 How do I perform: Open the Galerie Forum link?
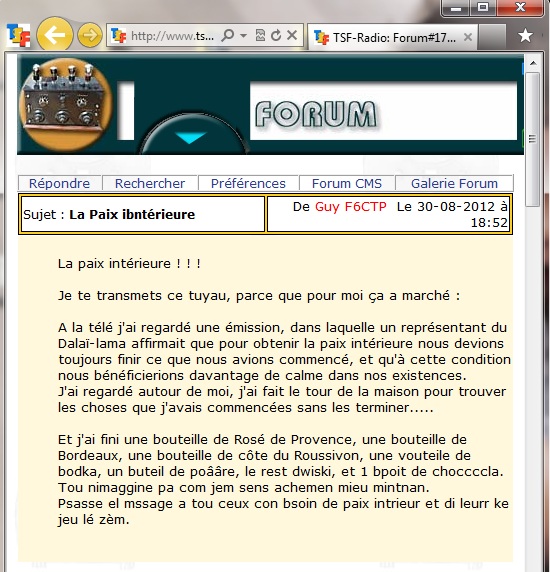coord(454,183)
